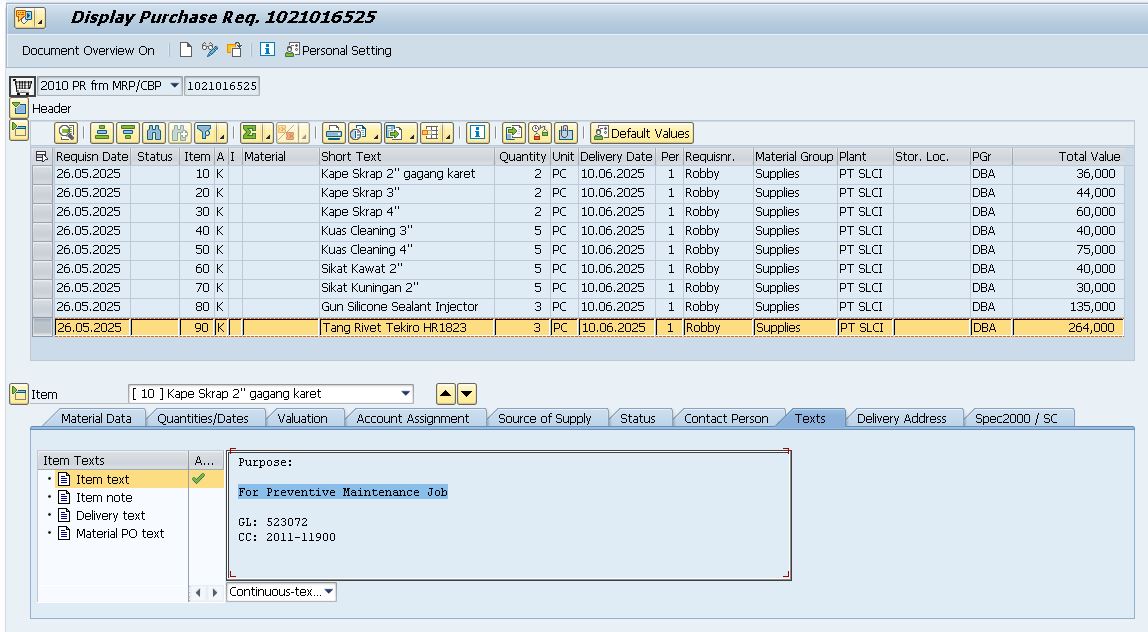Click the shopping cart document icon
1148x632 pixels.
23,86
